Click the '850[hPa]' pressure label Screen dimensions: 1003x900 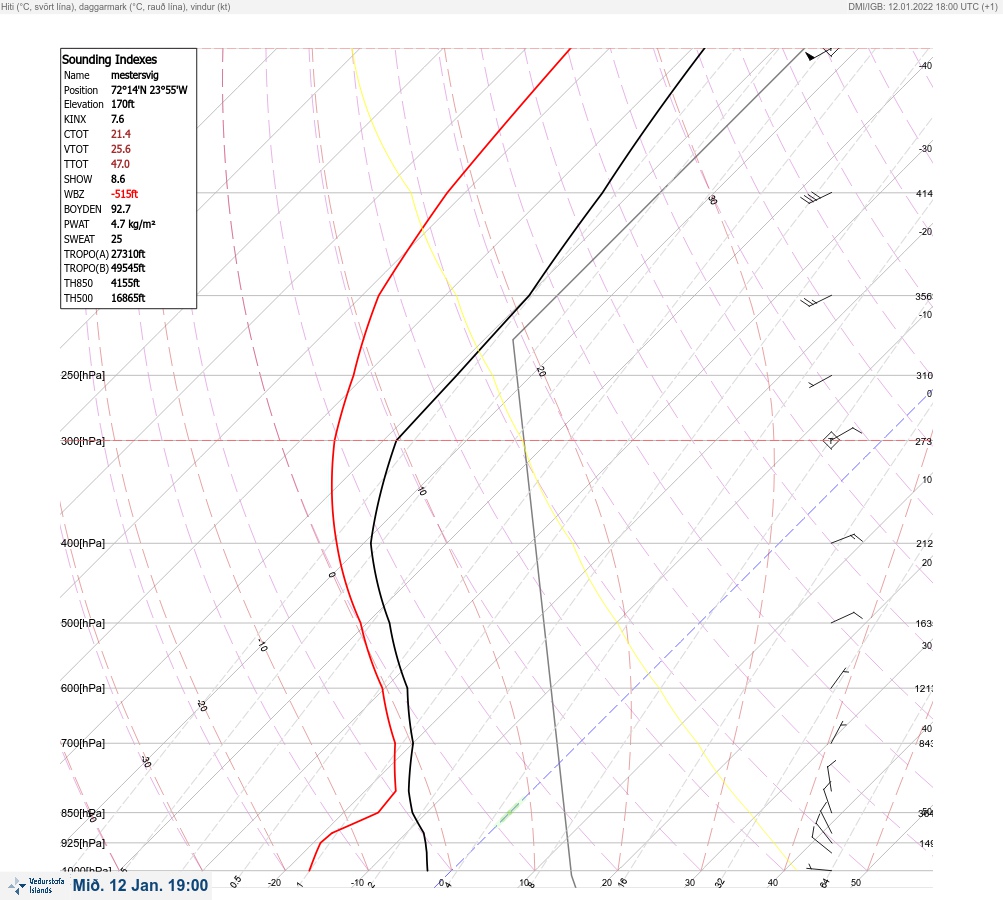(x=83, y=813)
